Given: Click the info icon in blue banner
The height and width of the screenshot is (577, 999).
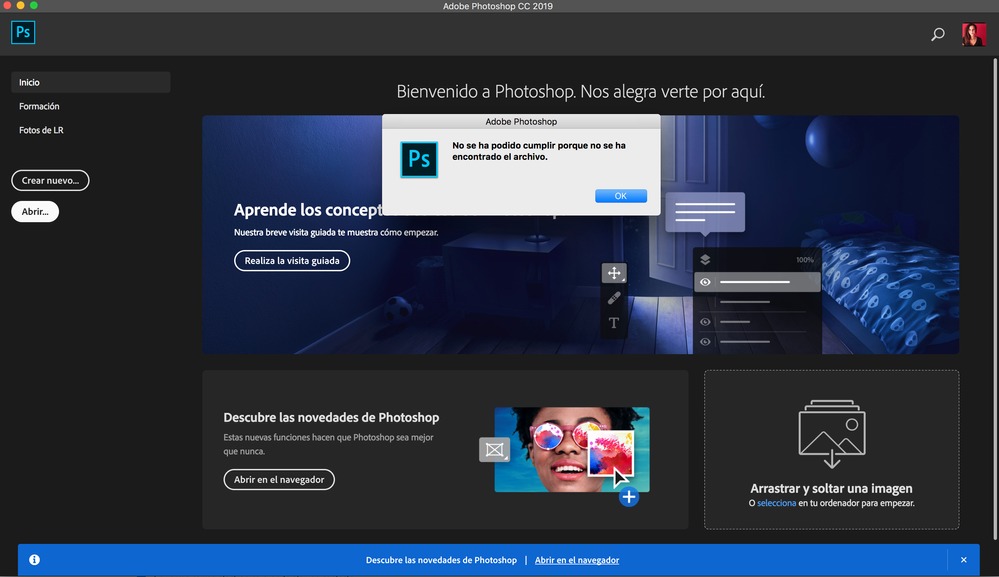Looking at the screenshot, I should (34, 560).
